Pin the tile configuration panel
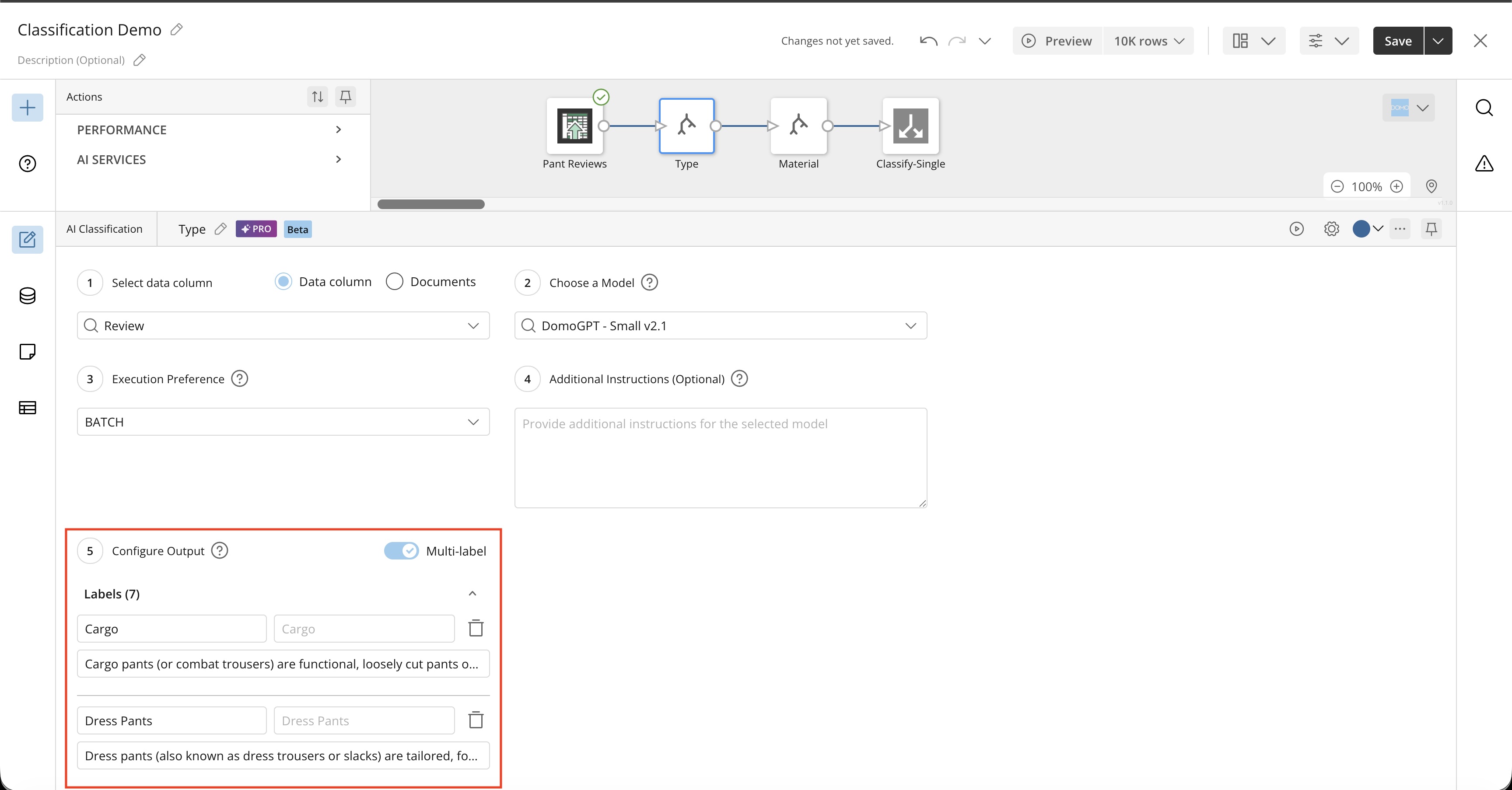Screen dimensions: 1512x790 click(x=1431, y=229)
